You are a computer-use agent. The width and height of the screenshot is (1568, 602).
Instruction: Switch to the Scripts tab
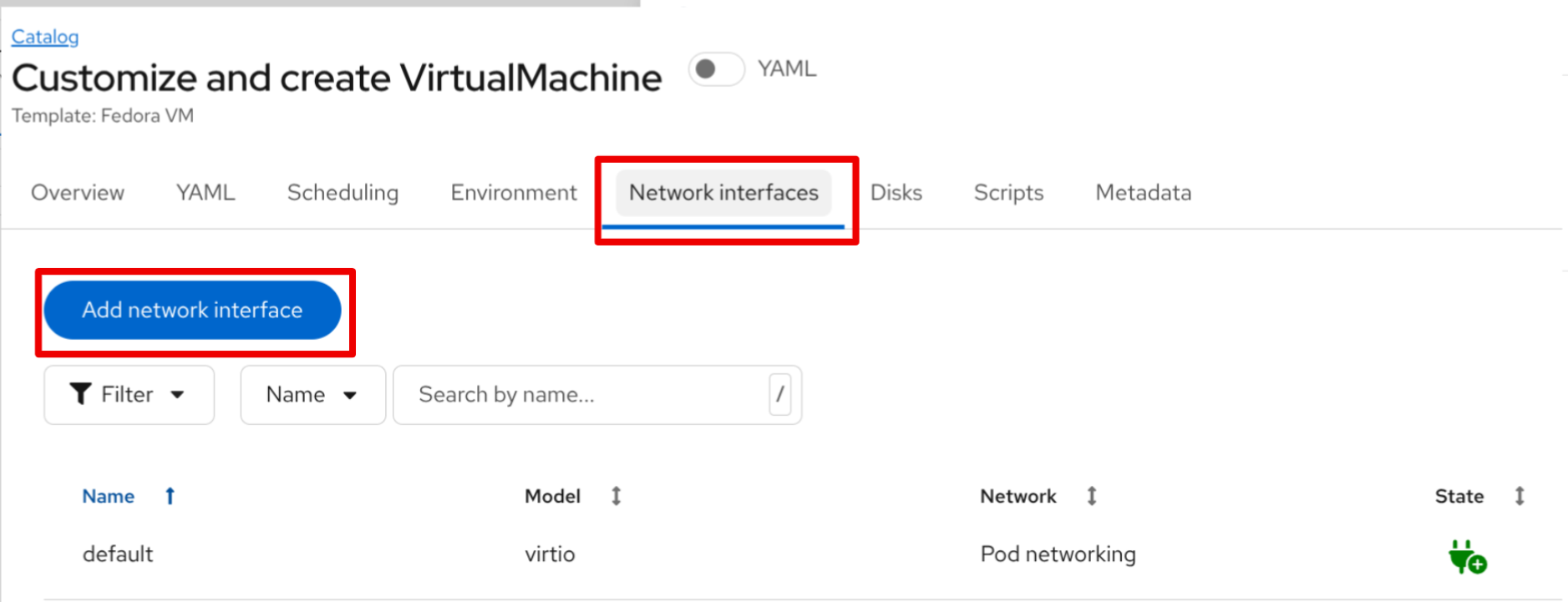[1008, 193]
